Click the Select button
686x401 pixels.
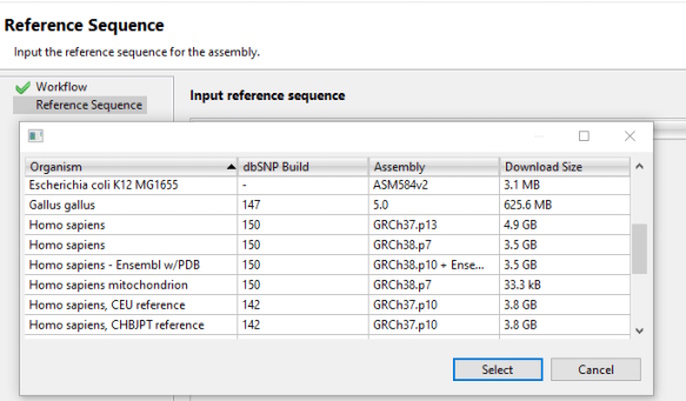coord(497,370)
